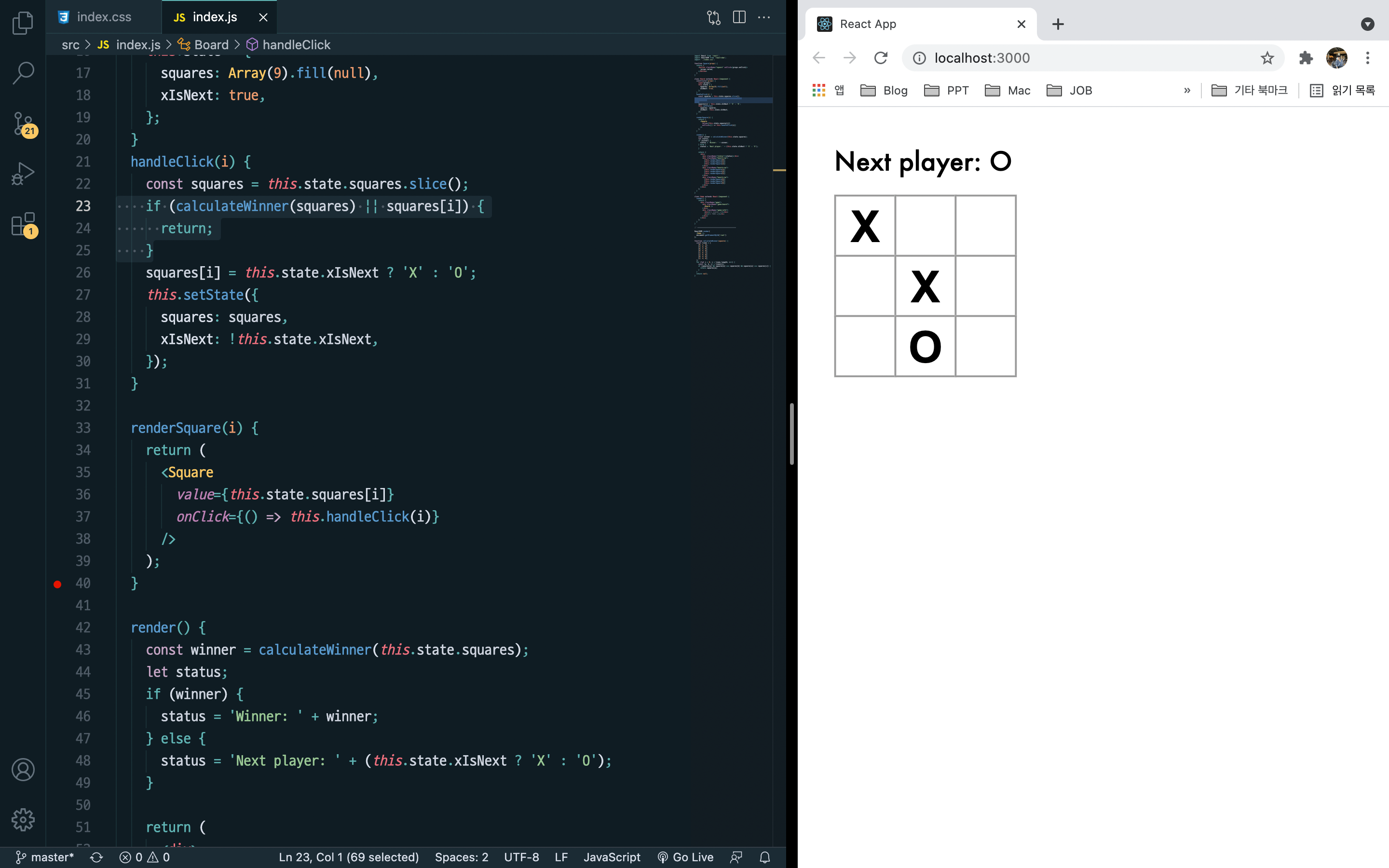Bookmark the page with the star icon
The width and height of the screenshot is (1389, 868).
(x=1267, y=58)
